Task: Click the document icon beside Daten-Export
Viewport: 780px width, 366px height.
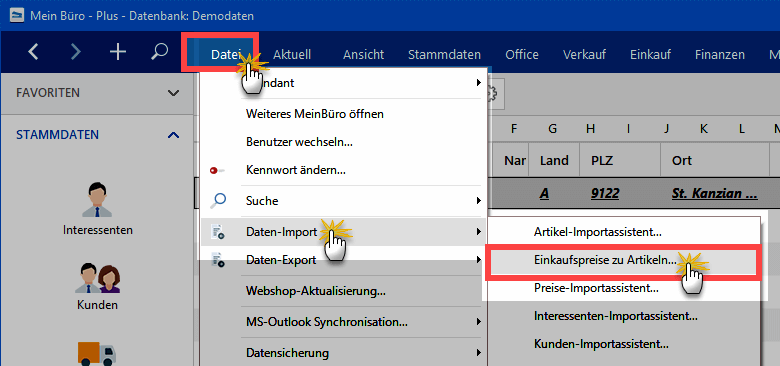Action: (x=218, y=260)
